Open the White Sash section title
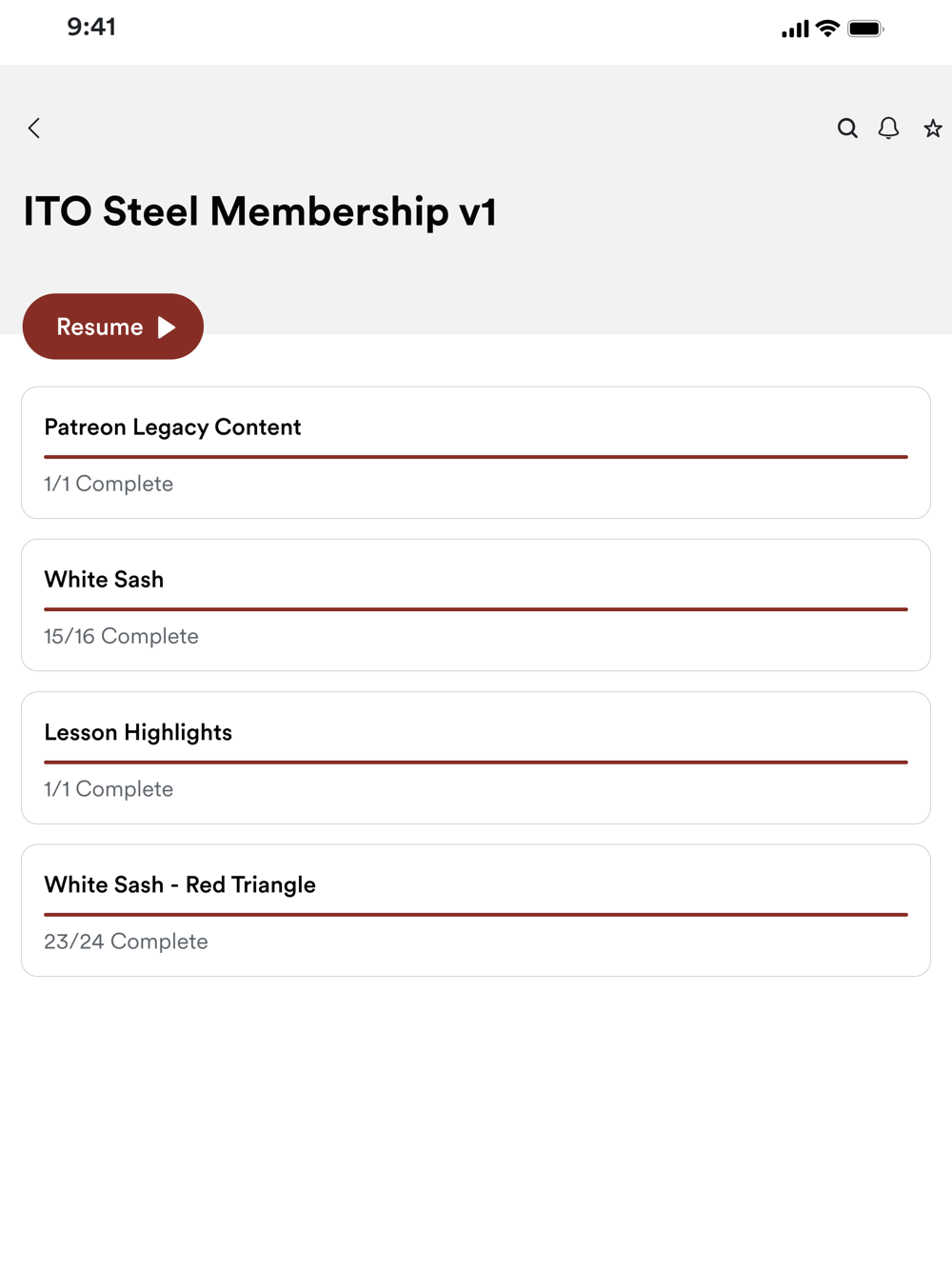This screenshot has height=1270, width=952. [104, 580]
